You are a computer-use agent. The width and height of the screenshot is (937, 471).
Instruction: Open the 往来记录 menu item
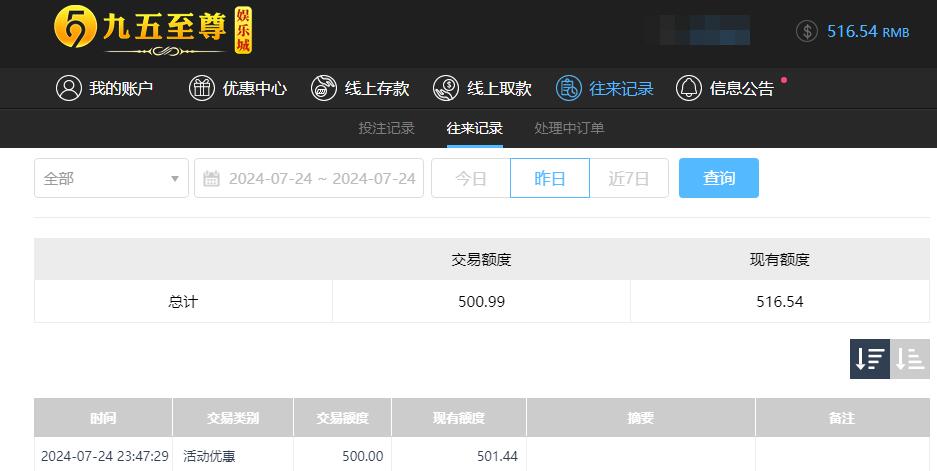coord(620,88)
